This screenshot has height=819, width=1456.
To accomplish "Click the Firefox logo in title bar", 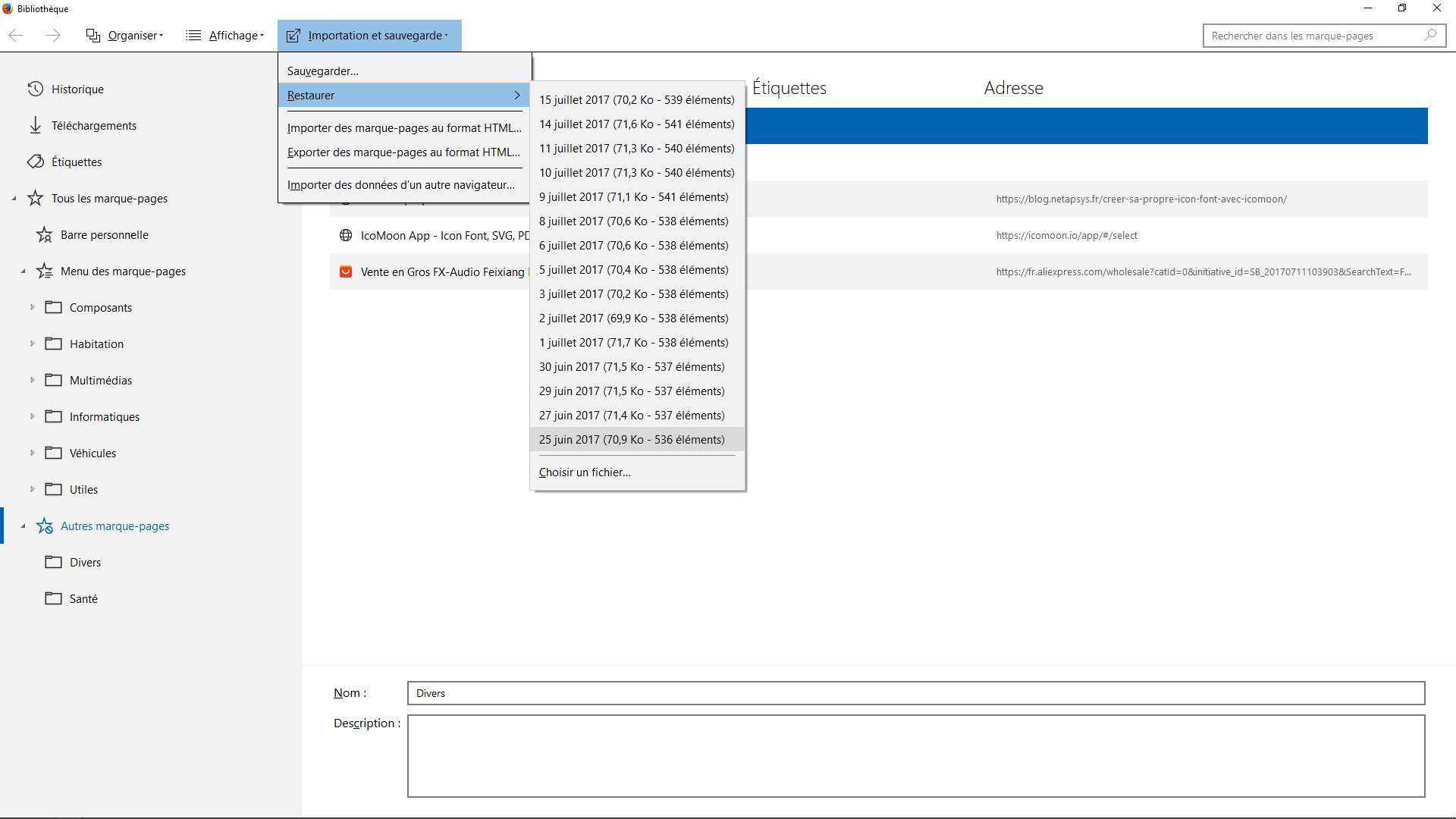I will [8, 8].
